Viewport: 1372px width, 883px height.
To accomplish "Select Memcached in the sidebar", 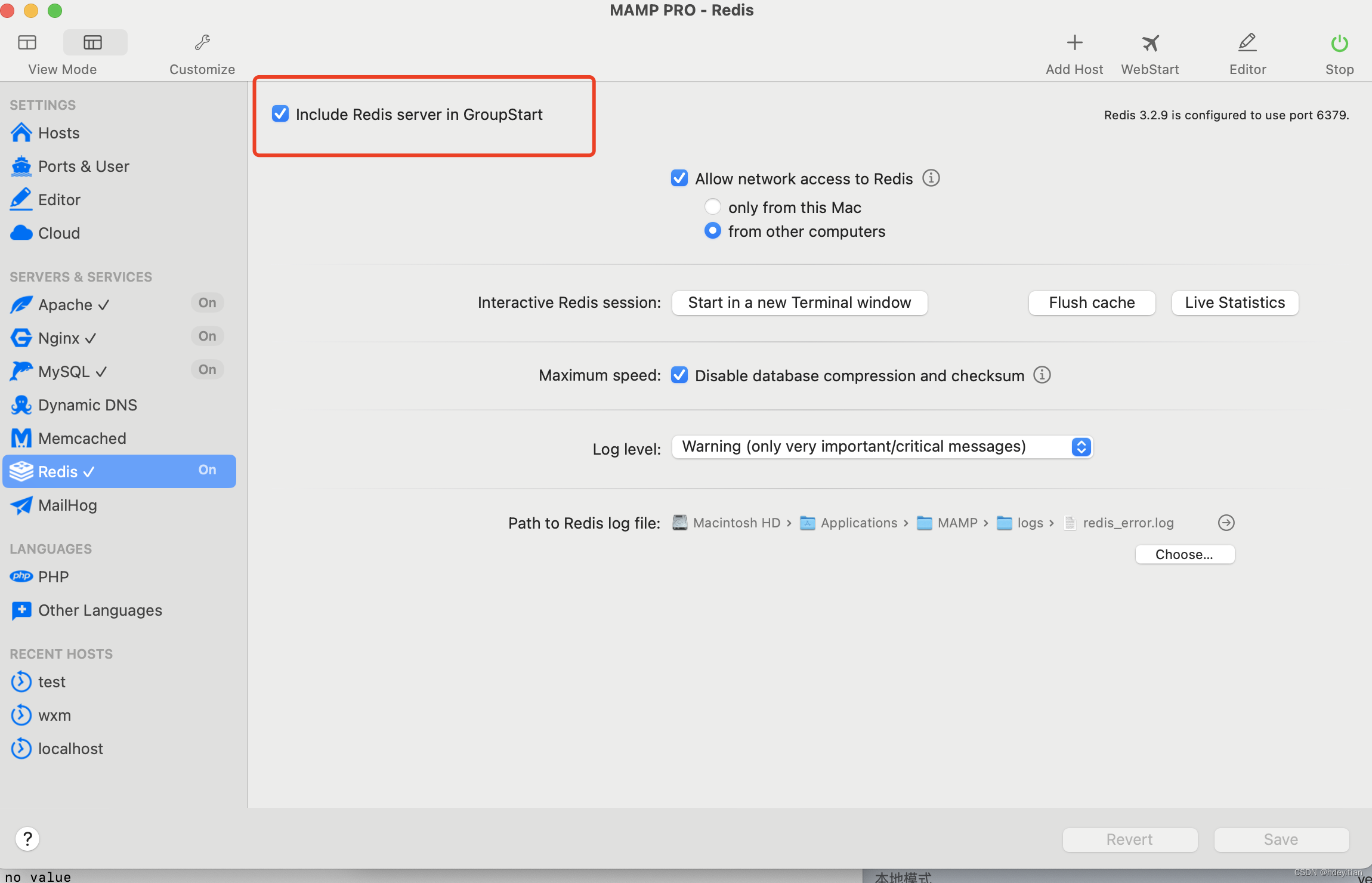I will click(x=82, y=439).
